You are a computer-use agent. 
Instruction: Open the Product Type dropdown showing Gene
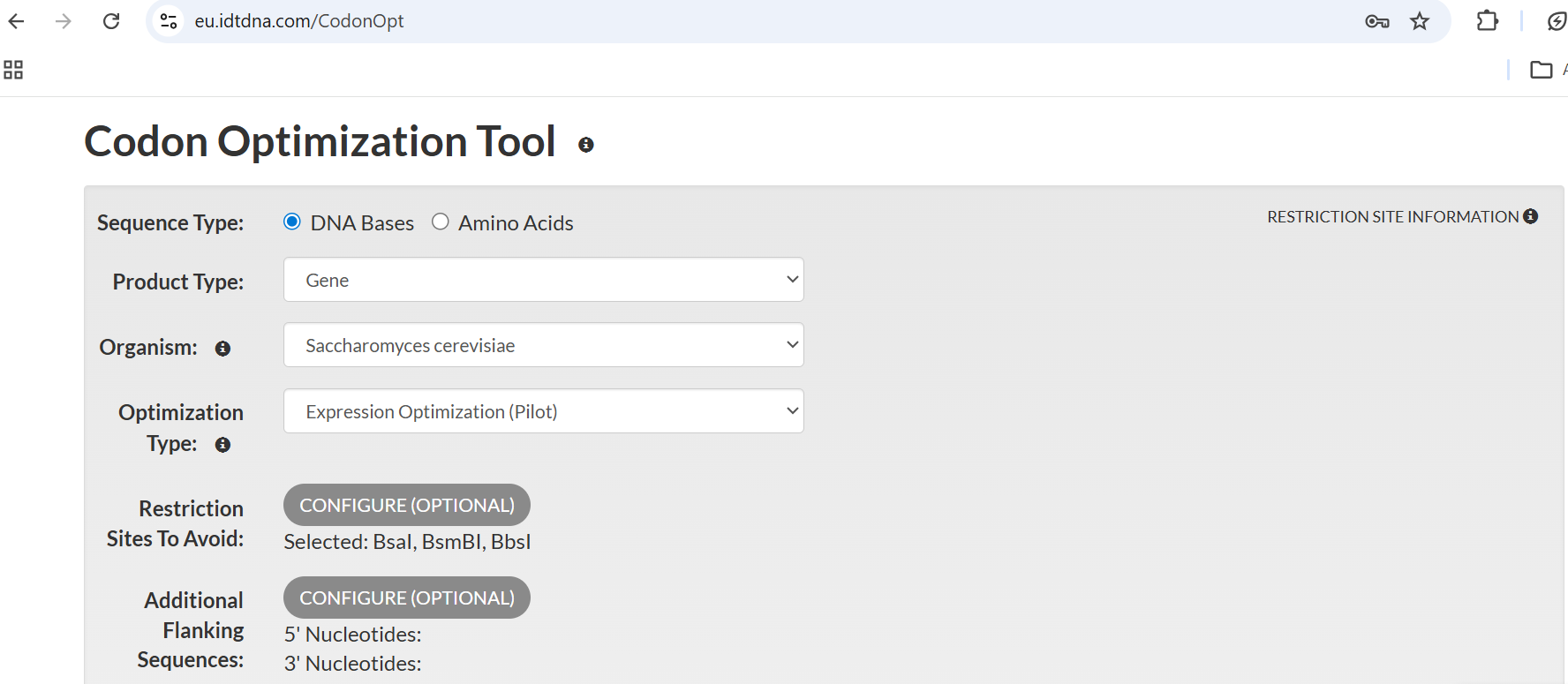[x=544, y=280]
